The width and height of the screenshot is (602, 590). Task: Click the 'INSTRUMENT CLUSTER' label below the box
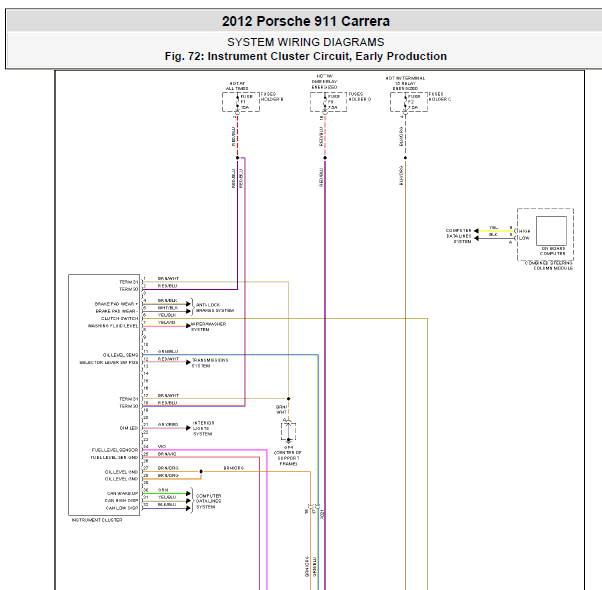coord(97,520)
